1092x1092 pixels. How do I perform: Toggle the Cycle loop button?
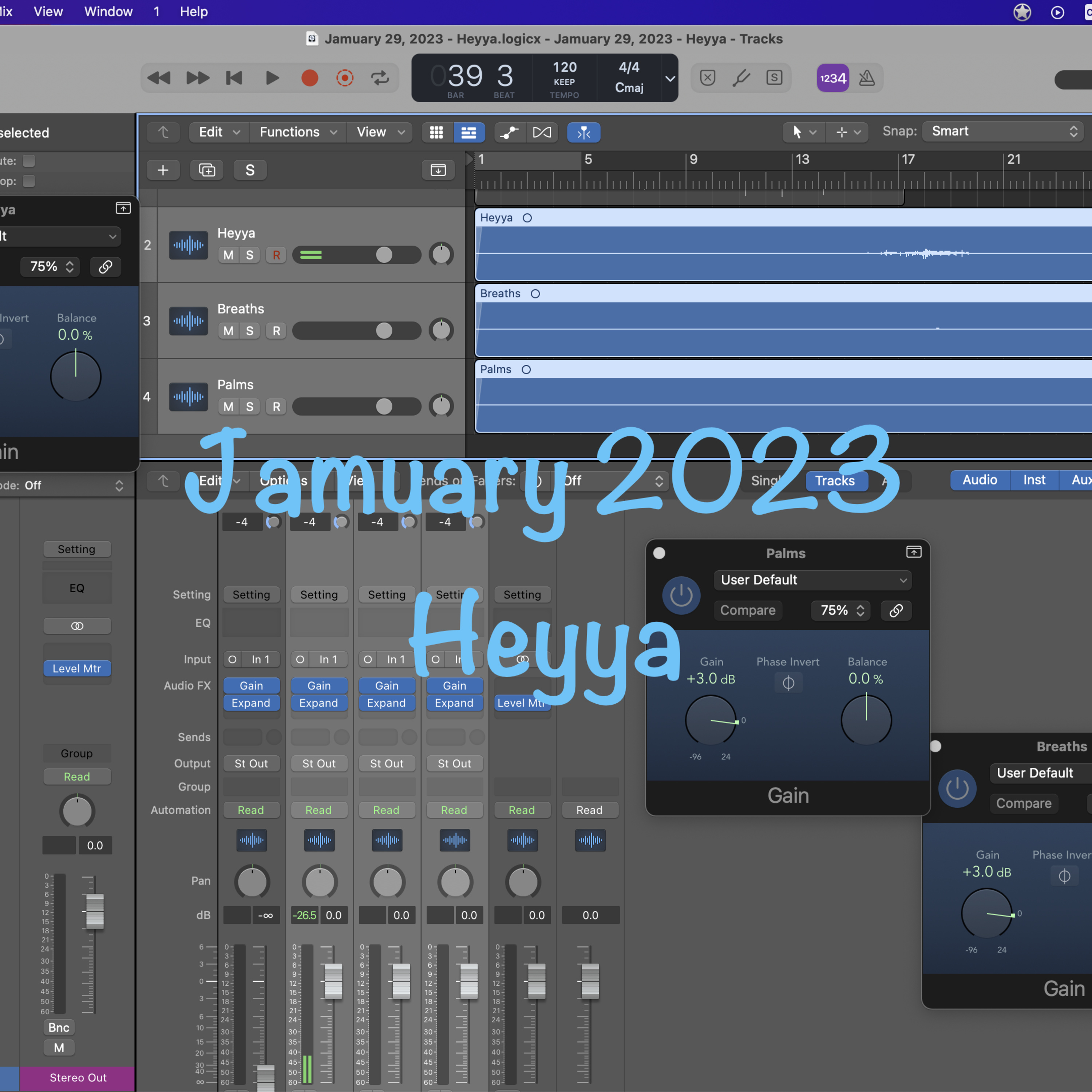380,78
